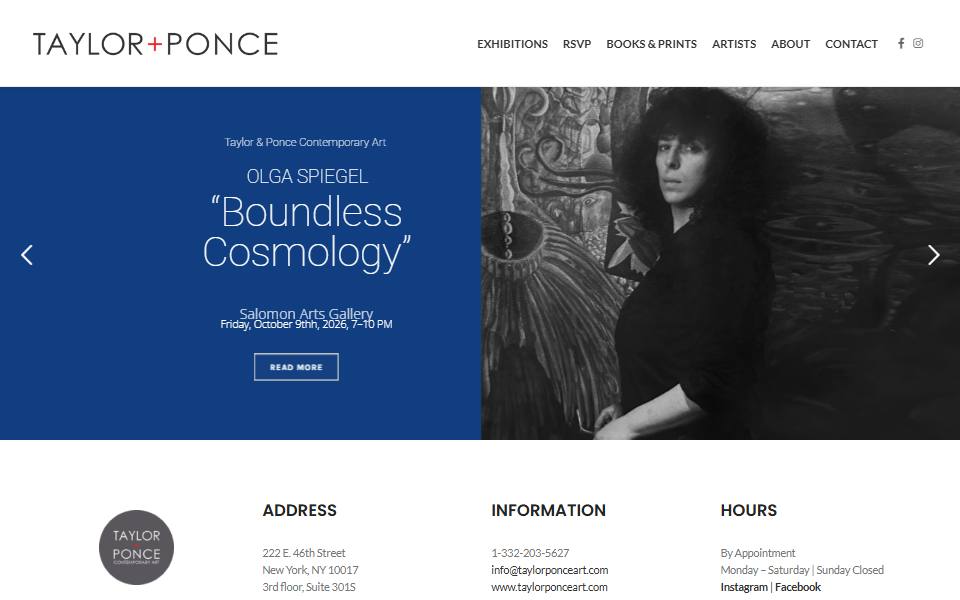Follow the Facebook link under Hours
The height and width of the screenshot is (600, 960).
click(798, 587)
